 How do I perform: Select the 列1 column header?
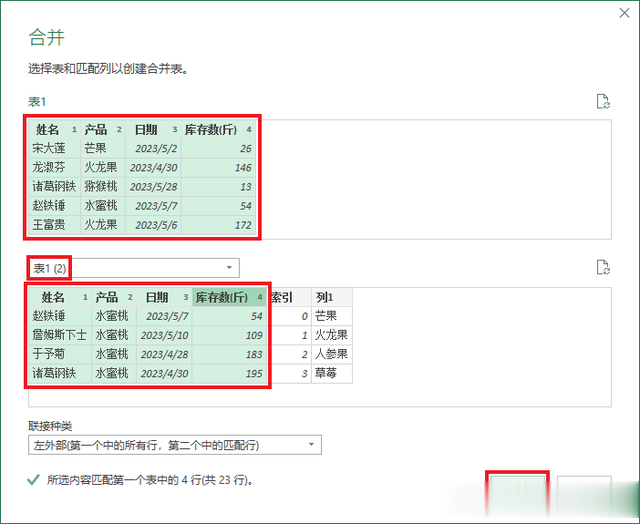(332, 297)
